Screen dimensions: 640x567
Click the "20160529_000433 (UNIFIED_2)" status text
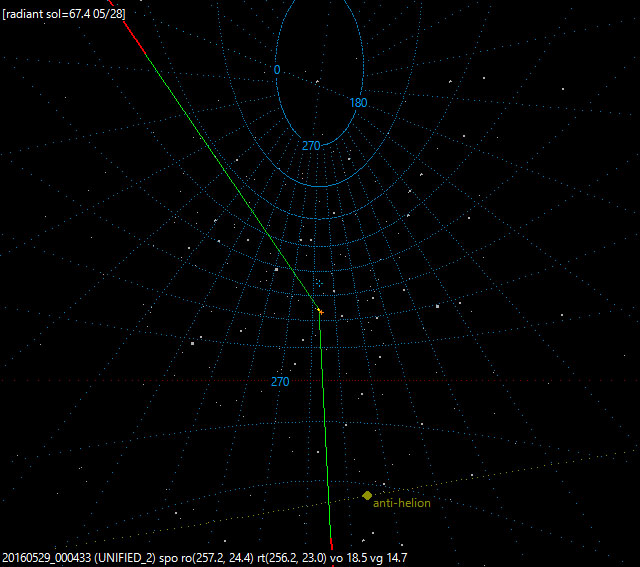click(79, 558)
